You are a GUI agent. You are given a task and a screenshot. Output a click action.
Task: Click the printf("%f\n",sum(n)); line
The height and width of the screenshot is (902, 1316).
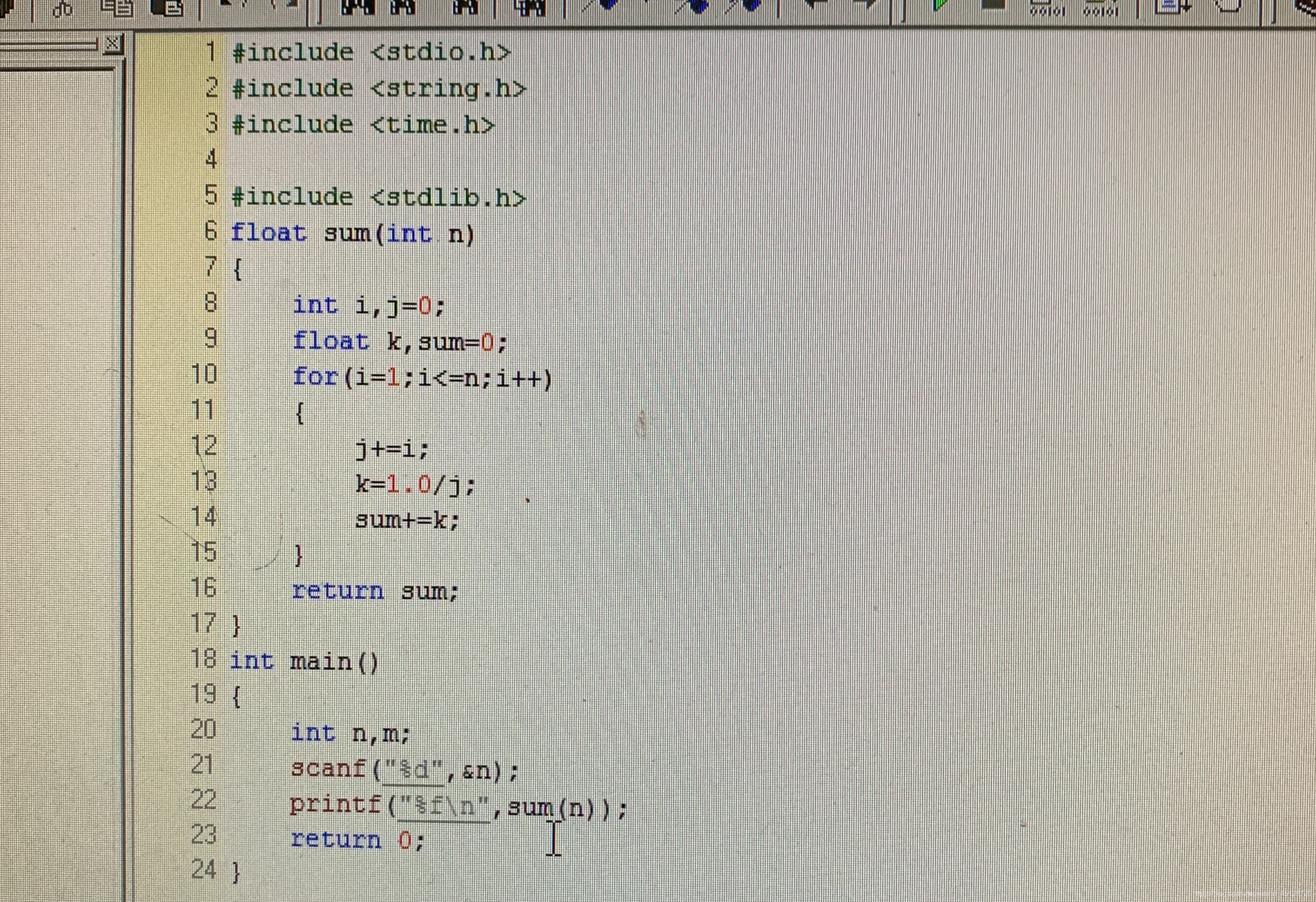tap(458, 806)
